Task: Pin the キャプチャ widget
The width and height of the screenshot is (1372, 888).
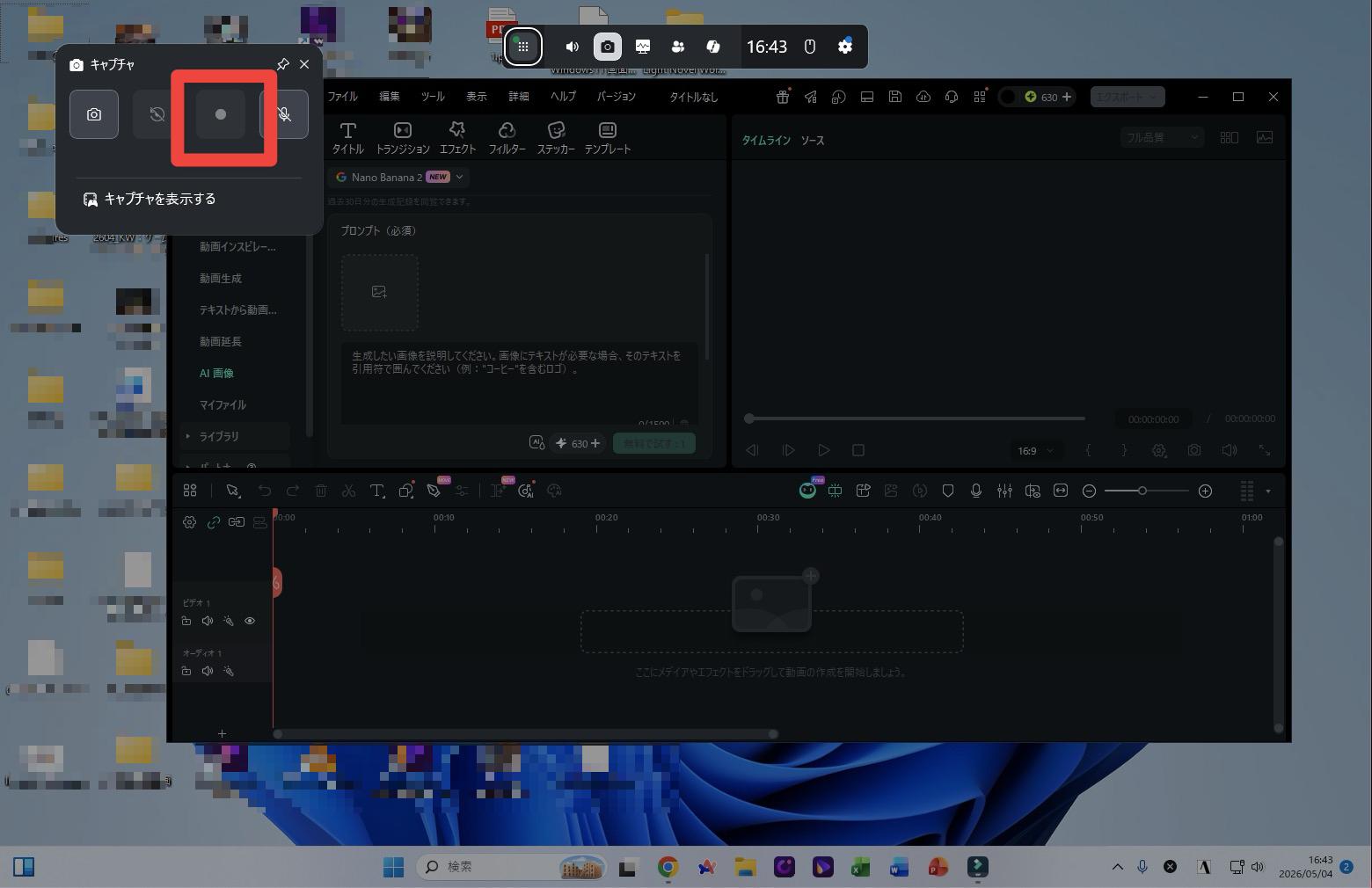Action: click(x=282, y=64)
